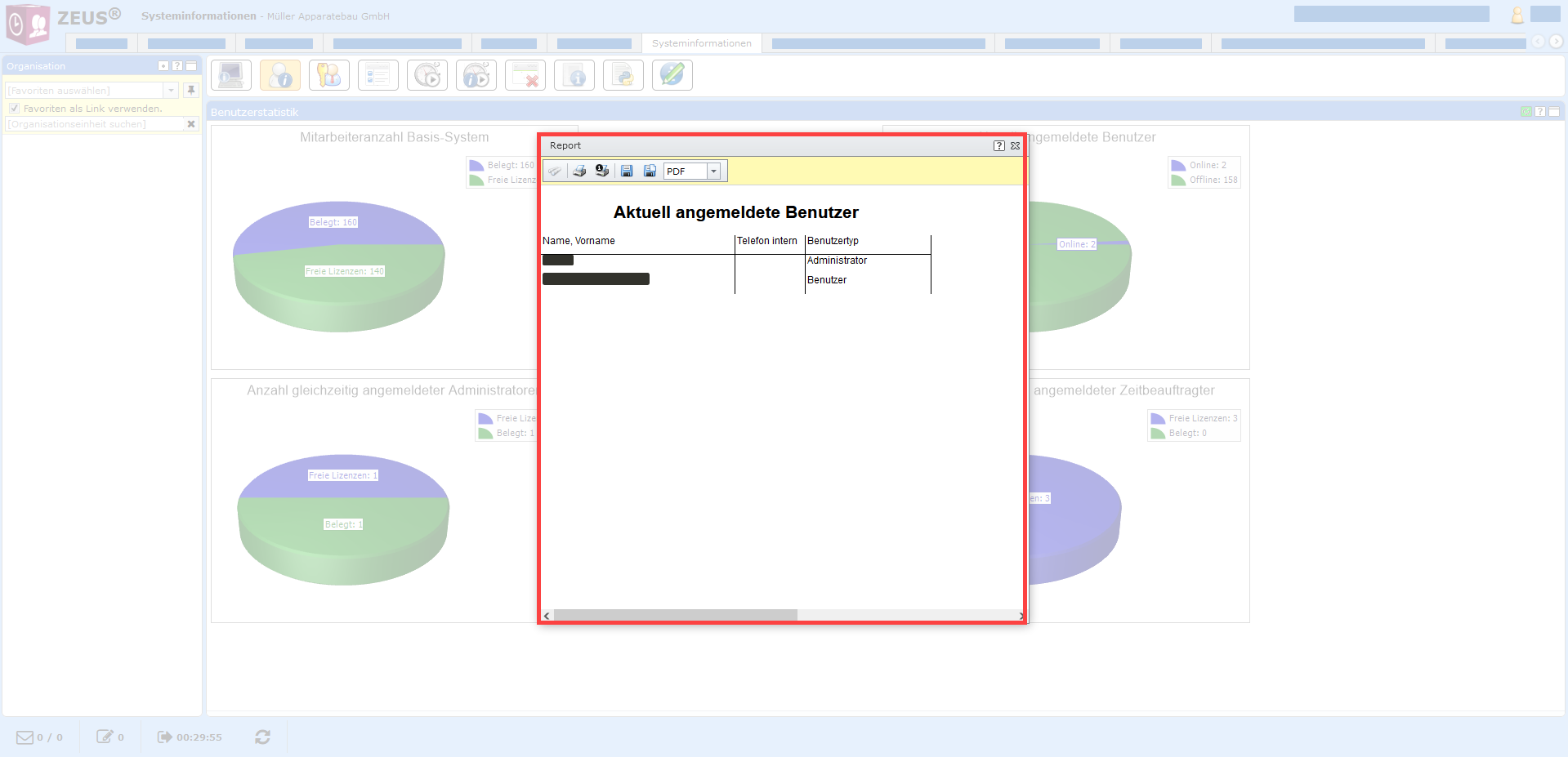Click the user info toolbar icon
Image resolution: width=1568 pixels, height=757 pixels.
tap(280, 75)
